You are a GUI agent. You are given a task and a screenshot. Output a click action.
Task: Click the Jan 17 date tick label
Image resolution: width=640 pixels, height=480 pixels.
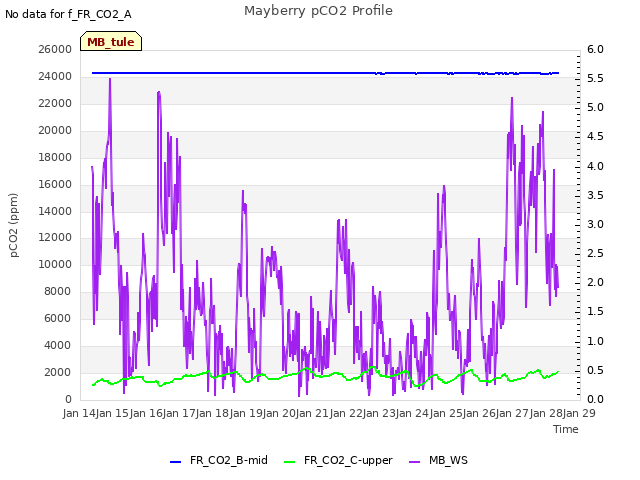179,413
